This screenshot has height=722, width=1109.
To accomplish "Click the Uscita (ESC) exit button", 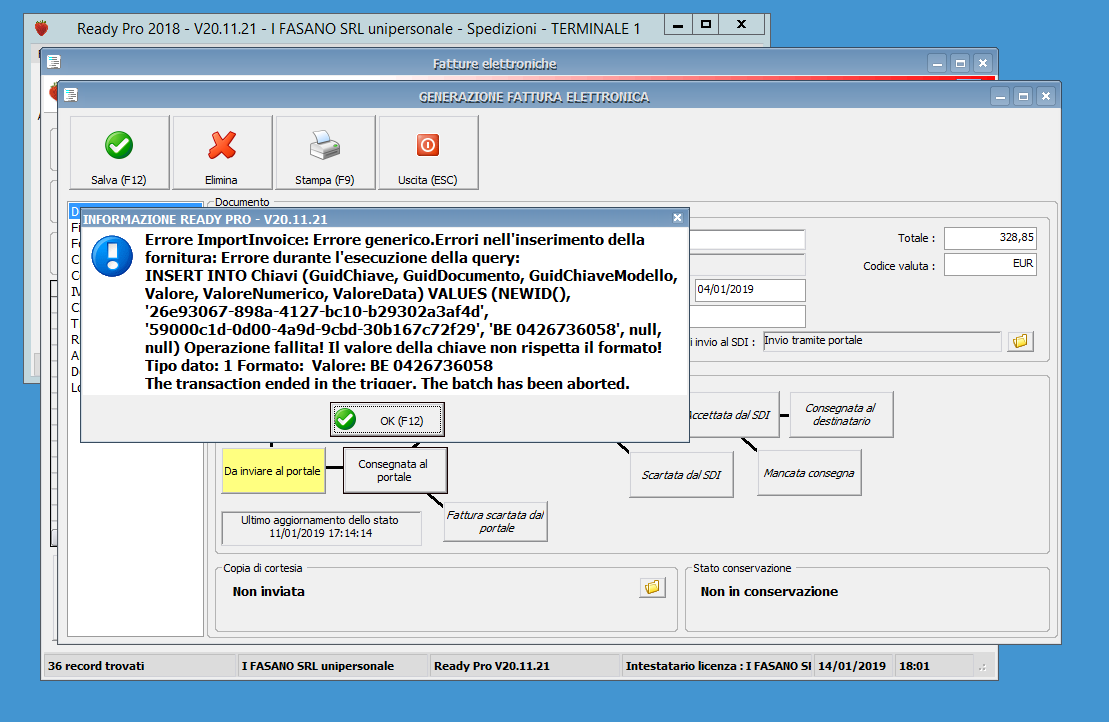I will click(428, 153).
